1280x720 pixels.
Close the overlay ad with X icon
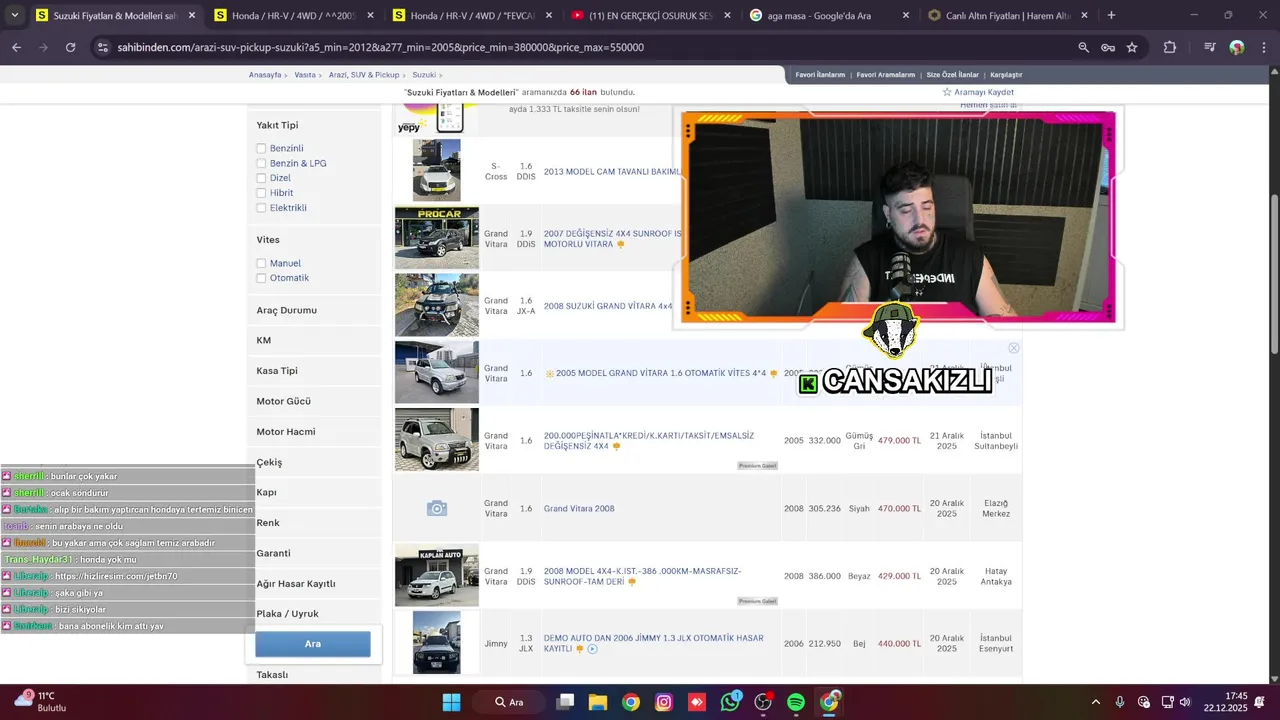click(1013, 348)
